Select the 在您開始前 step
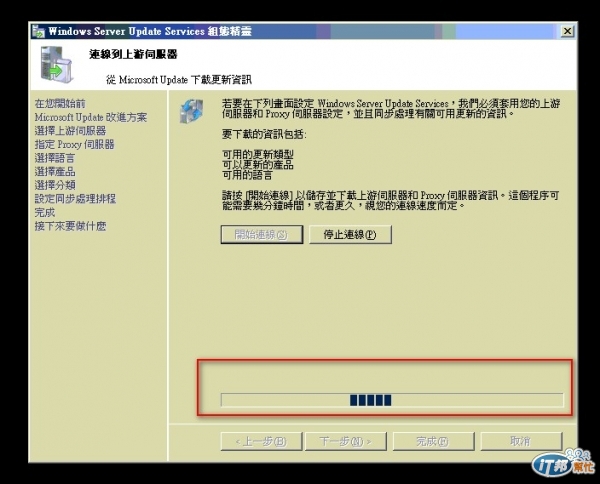Viewport: 600px width, 484px height. point(60,104)
